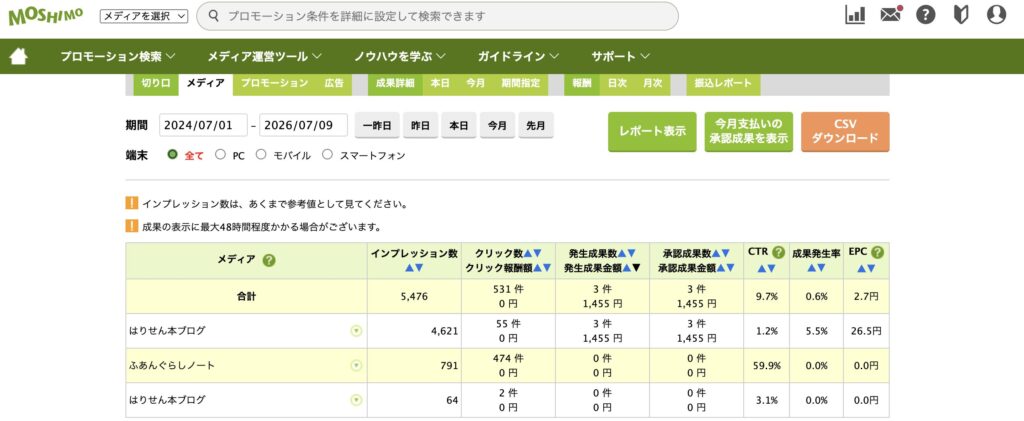Open the user account profile icon
This screenshot has height=421, width=1024.
coord(996,15)
